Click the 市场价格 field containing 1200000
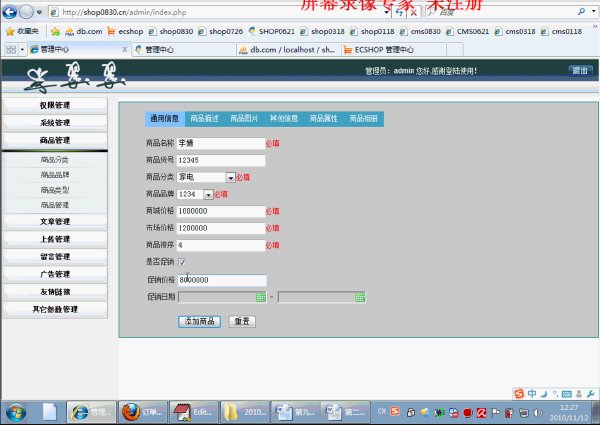This screenshot has height=425, width=600. click(x=221, y=228)
